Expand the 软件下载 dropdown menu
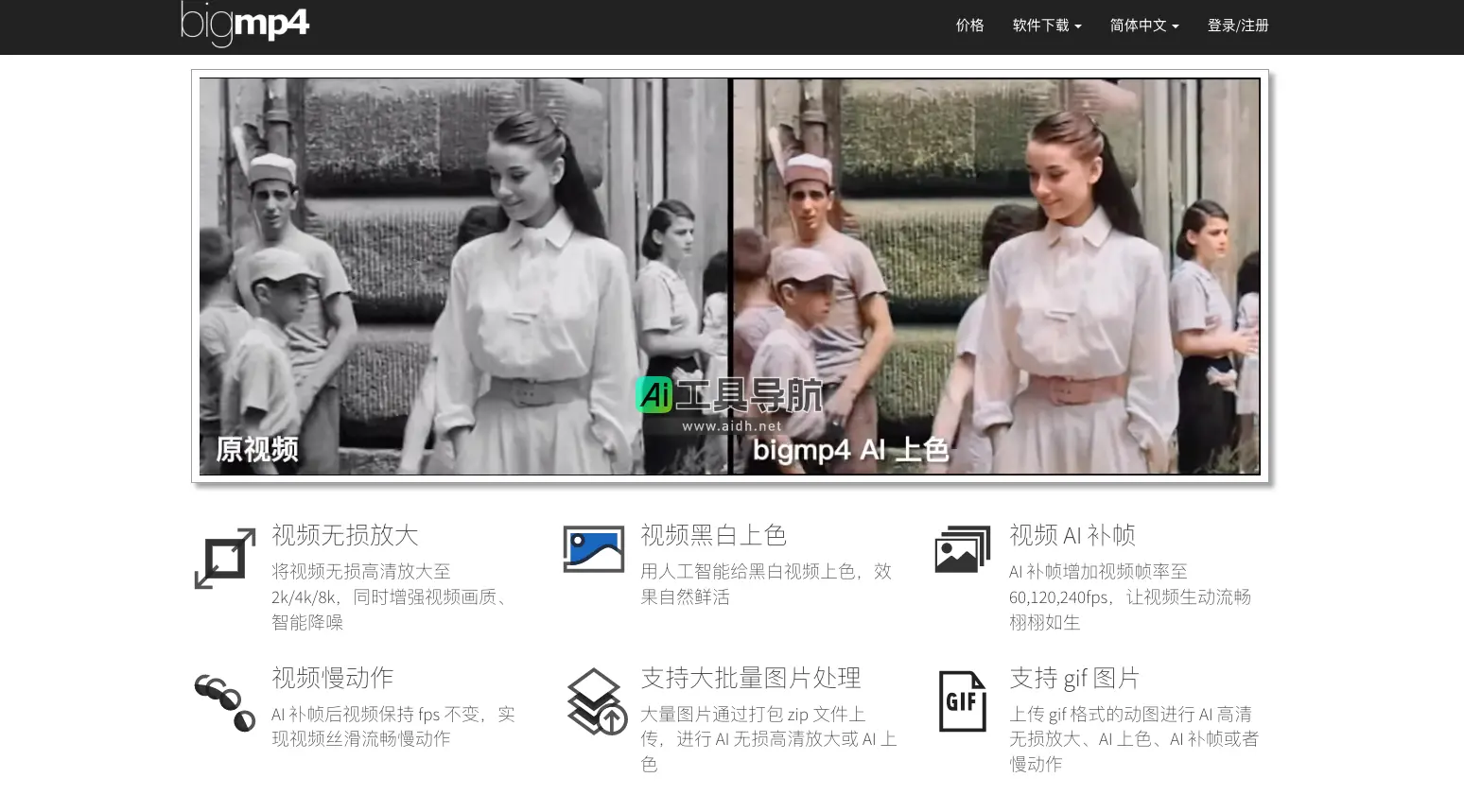This screenshot has width=1464, height=812. point(1047,26)
